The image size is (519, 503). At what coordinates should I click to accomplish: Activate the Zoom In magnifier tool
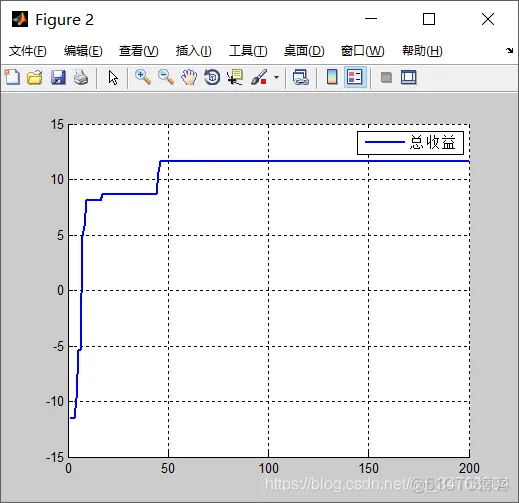tap(143, 77)
